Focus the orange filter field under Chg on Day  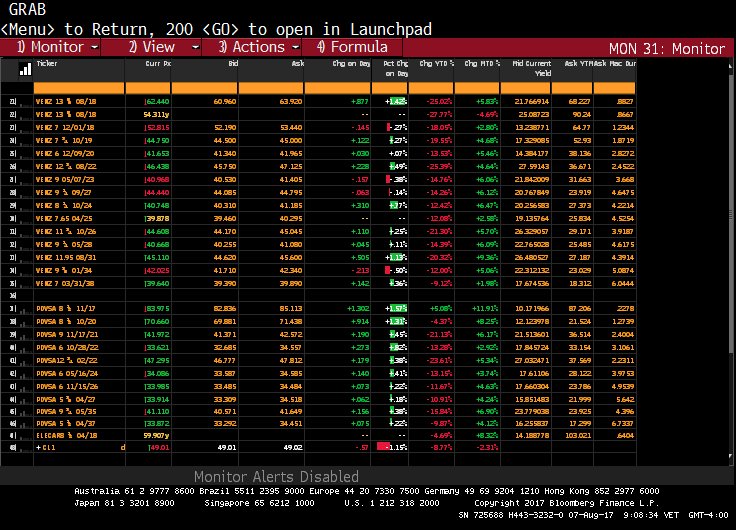(337, 88)
